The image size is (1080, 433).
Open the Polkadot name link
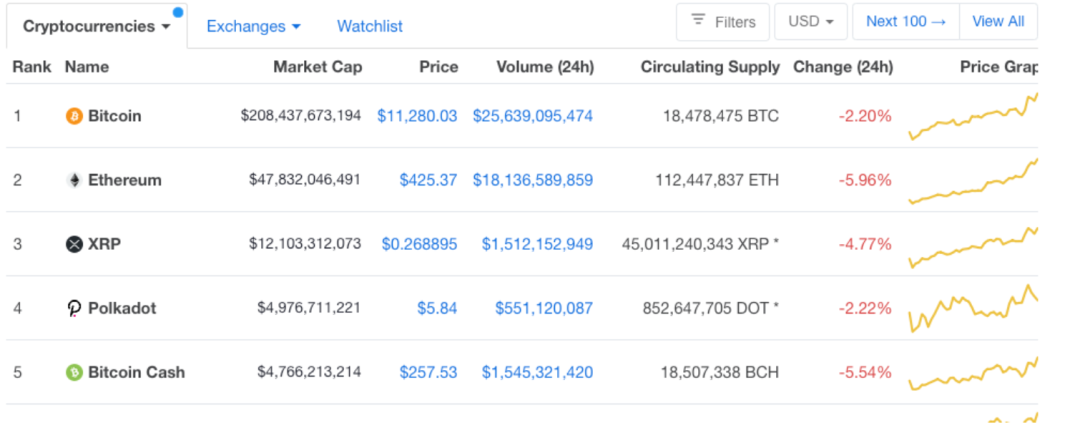(122, 308)
